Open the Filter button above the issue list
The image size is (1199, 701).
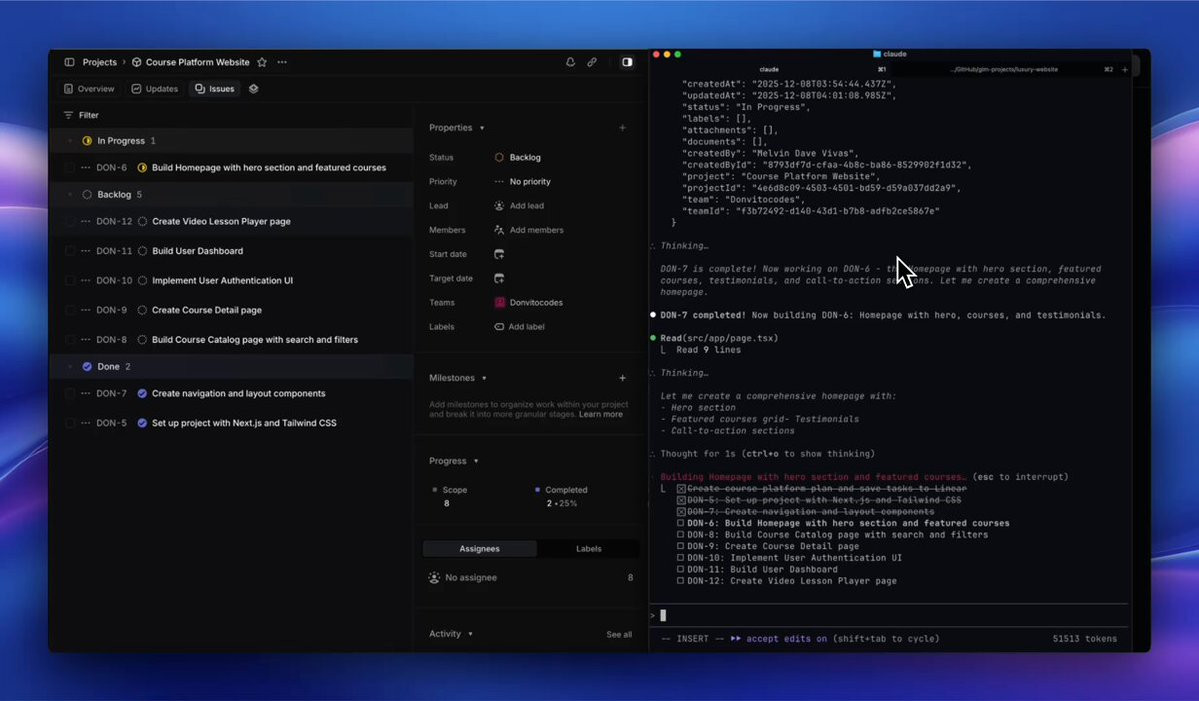(81, 115)
